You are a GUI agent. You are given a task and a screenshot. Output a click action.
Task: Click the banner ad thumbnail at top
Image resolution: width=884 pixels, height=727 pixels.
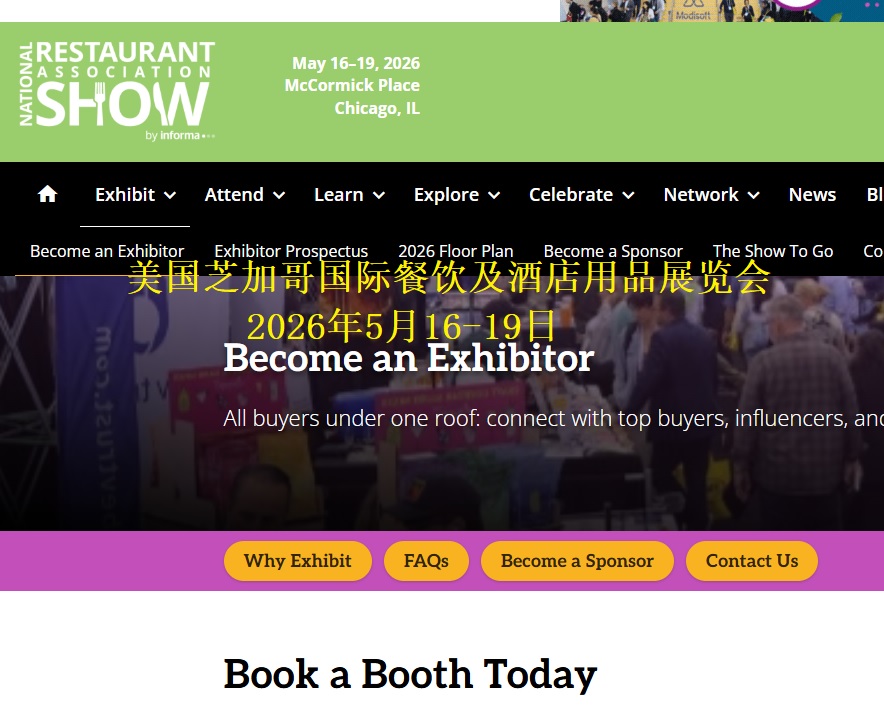point(722,11)
